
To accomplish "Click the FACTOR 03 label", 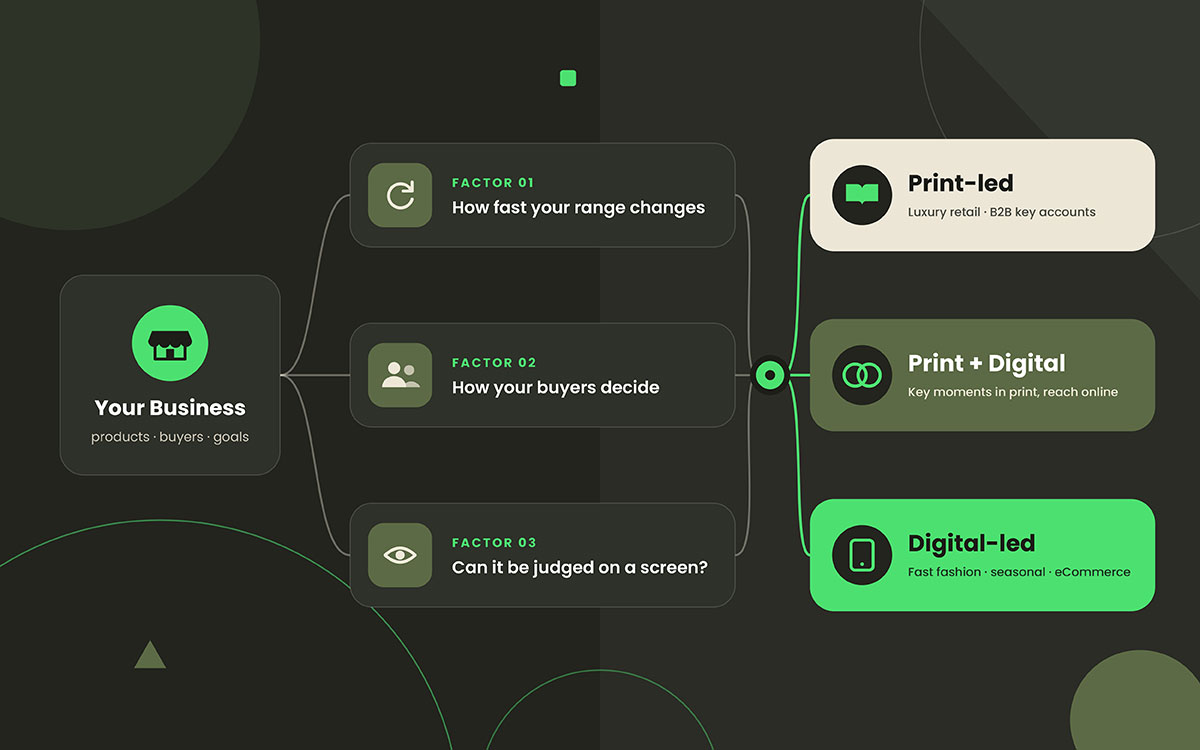I will click(x=494, y=543).
